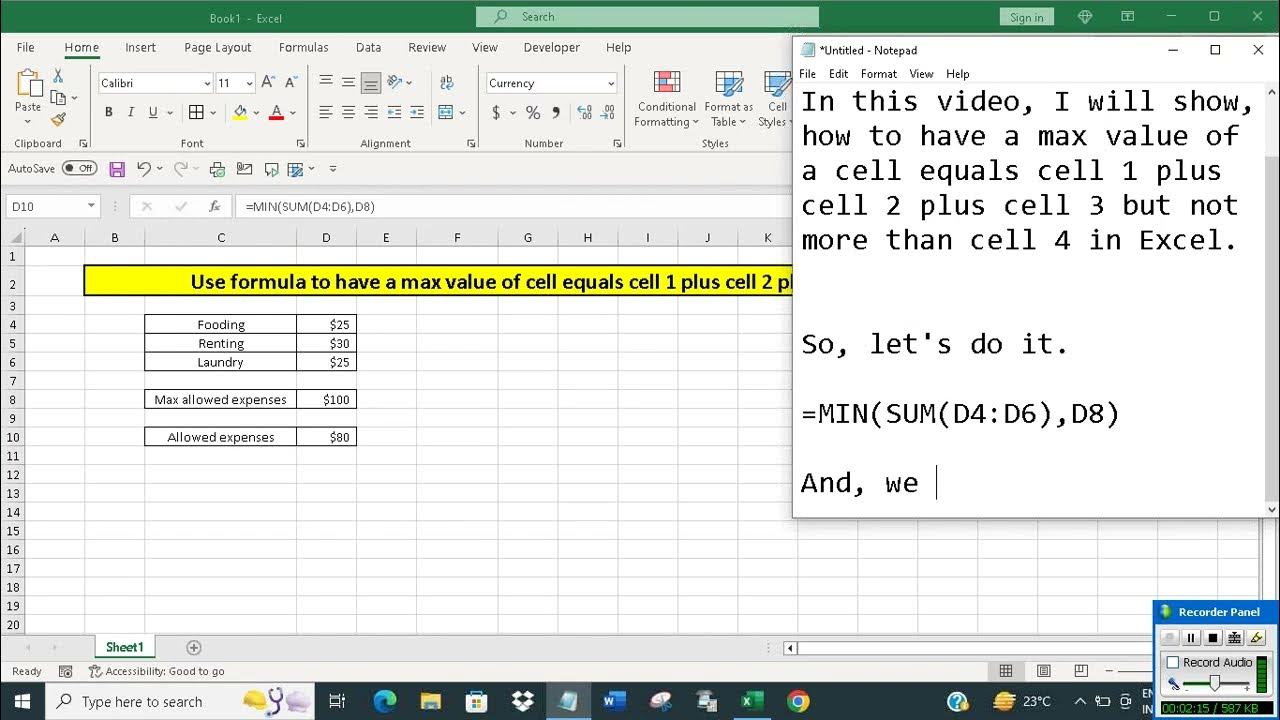
Task: Apply Italic formatting
Action: click(129, 113)
